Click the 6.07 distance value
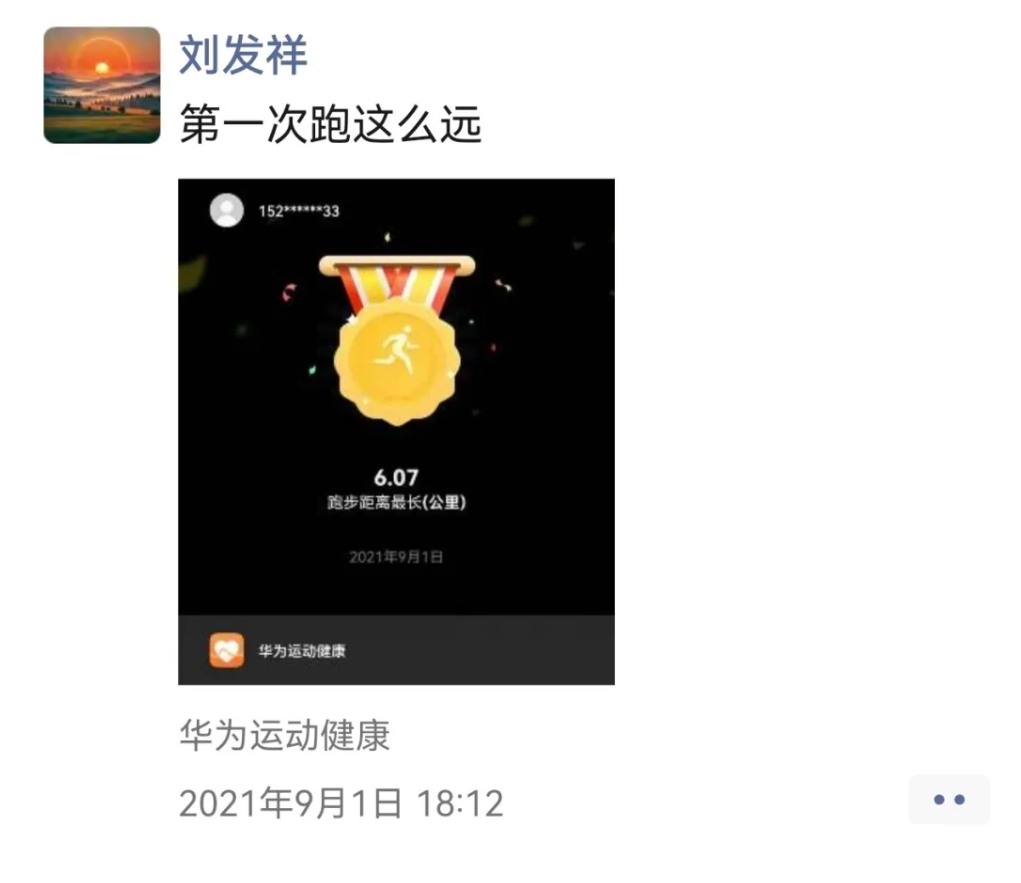1021x883 pixels. tap(396, 477)
